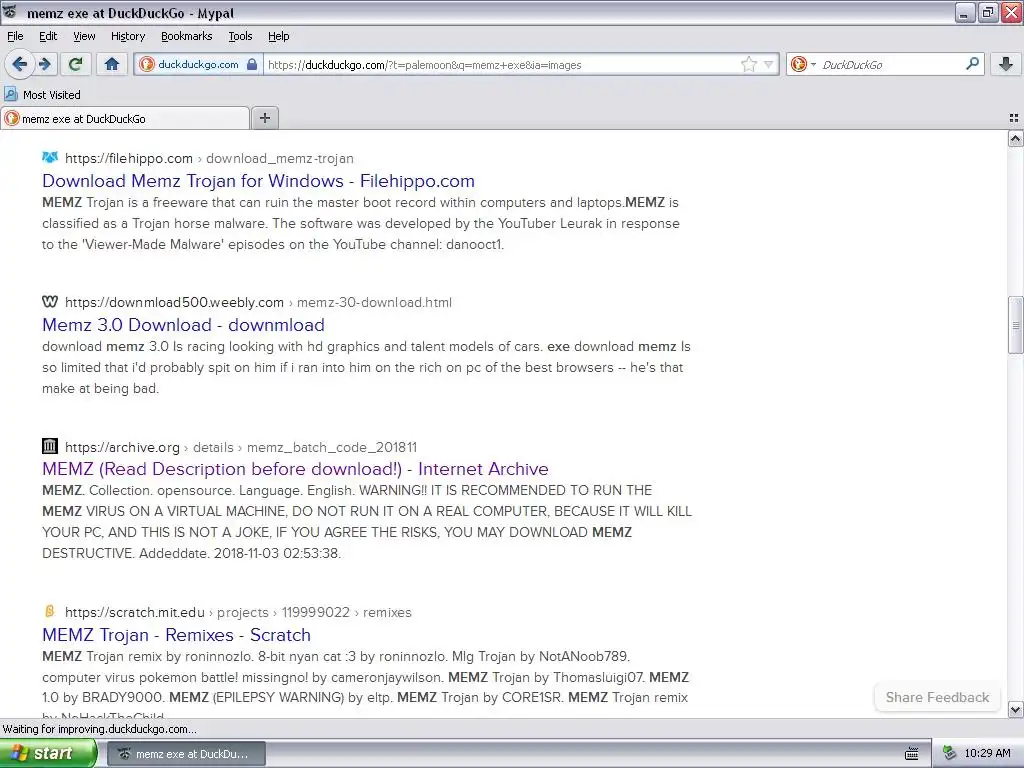Open 'MEMZ (Read Description before download!)' link

pos(295,469)
